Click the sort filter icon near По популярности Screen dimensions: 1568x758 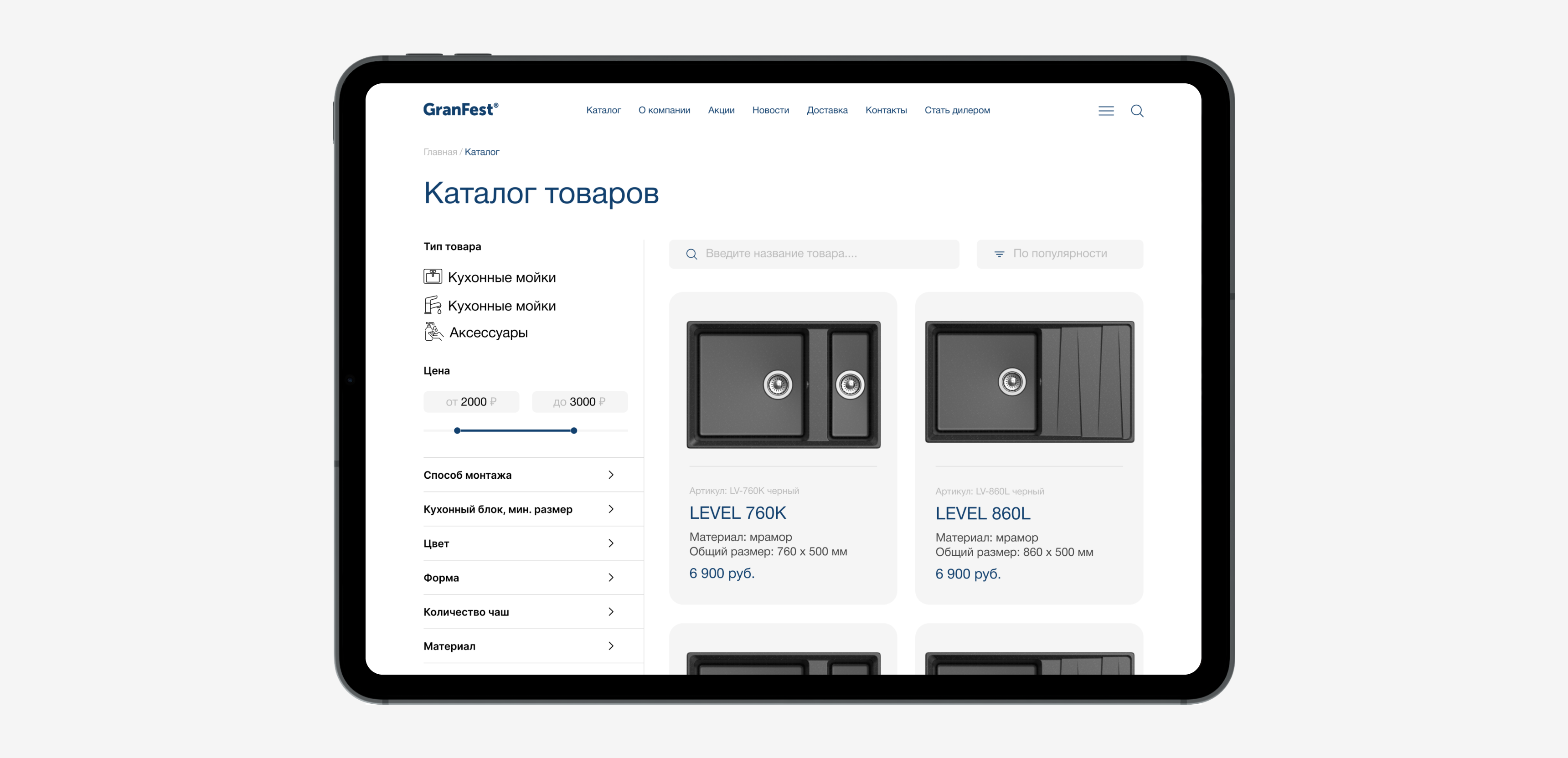pos(999,254)
